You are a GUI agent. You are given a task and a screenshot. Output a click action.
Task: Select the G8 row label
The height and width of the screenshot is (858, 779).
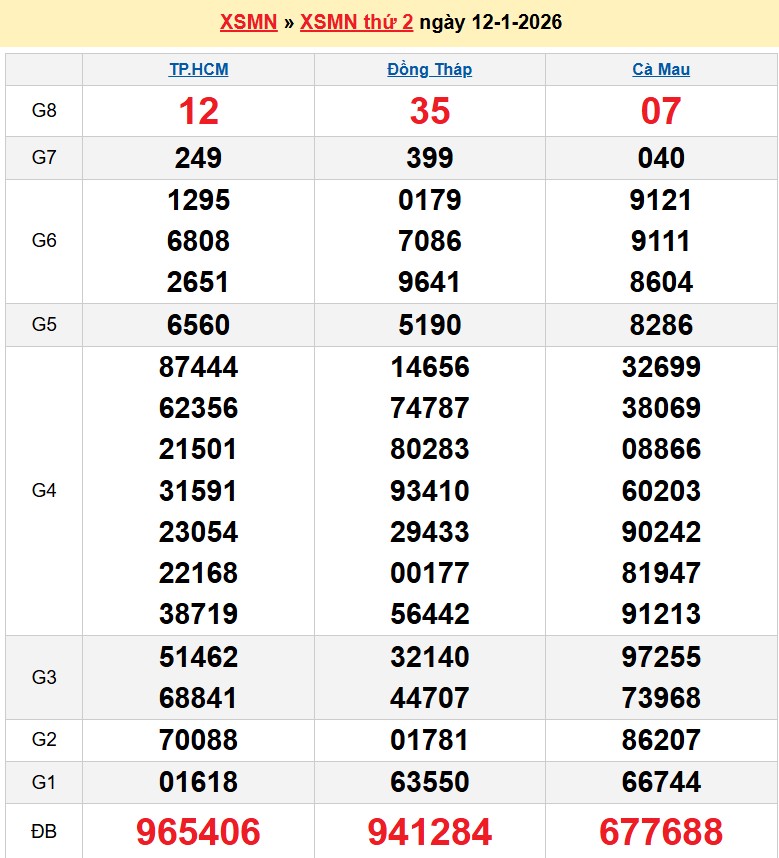pos(44,111)
